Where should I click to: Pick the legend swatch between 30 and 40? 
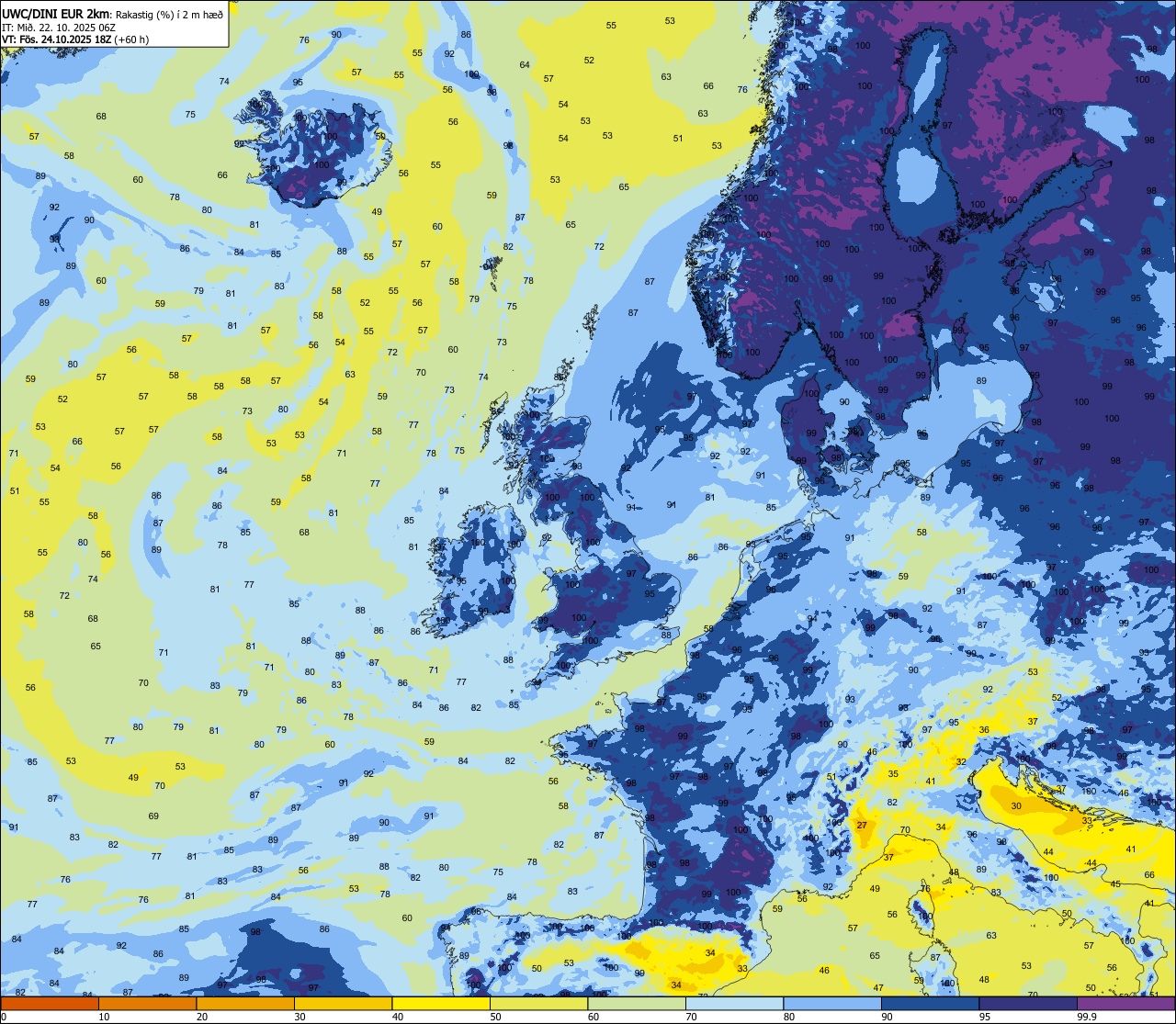coord(343,1003)
